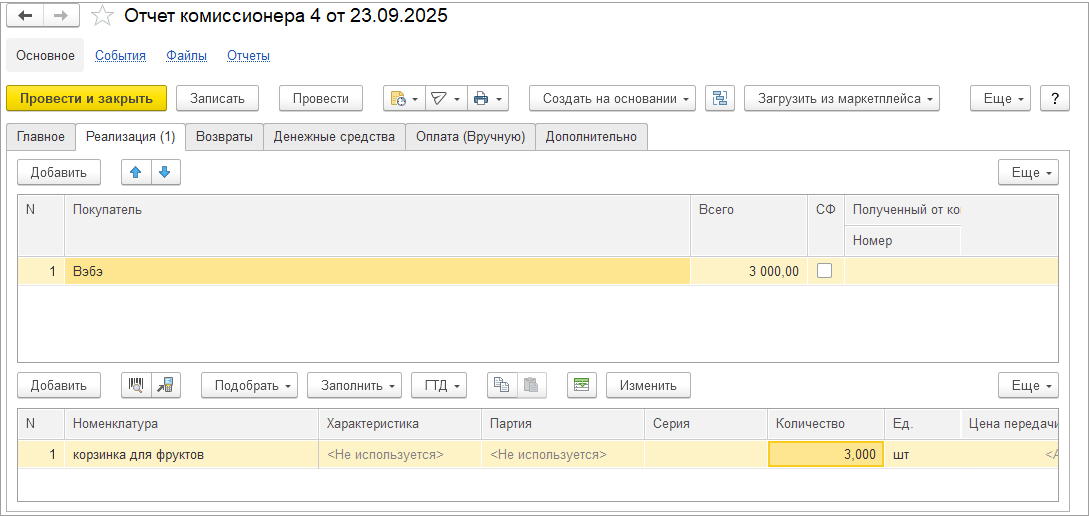This screenshot has width=1089, height=516.
Task: Click 'Характеристика' cell '<Не используется>'
Action: 399,455
